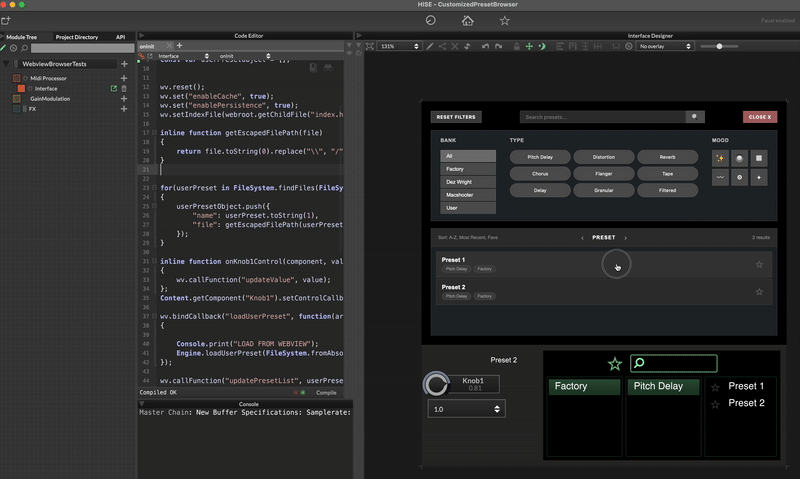The image size is (800, 479).
Task: Toggle the Pitch Delay type filter
Action: 540,158
